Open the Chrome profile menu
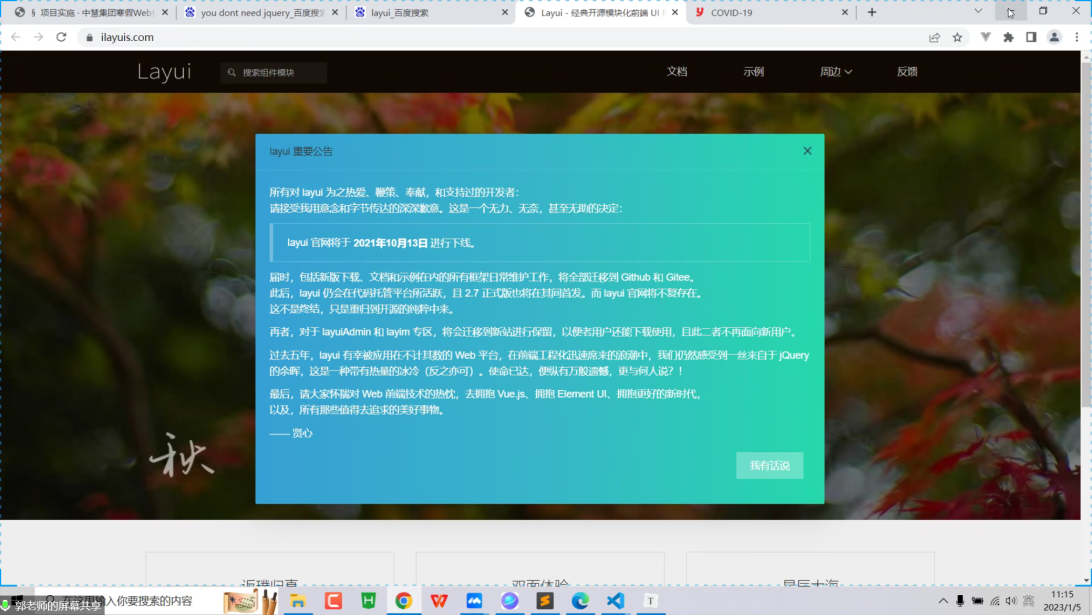 pos(1054,38)
